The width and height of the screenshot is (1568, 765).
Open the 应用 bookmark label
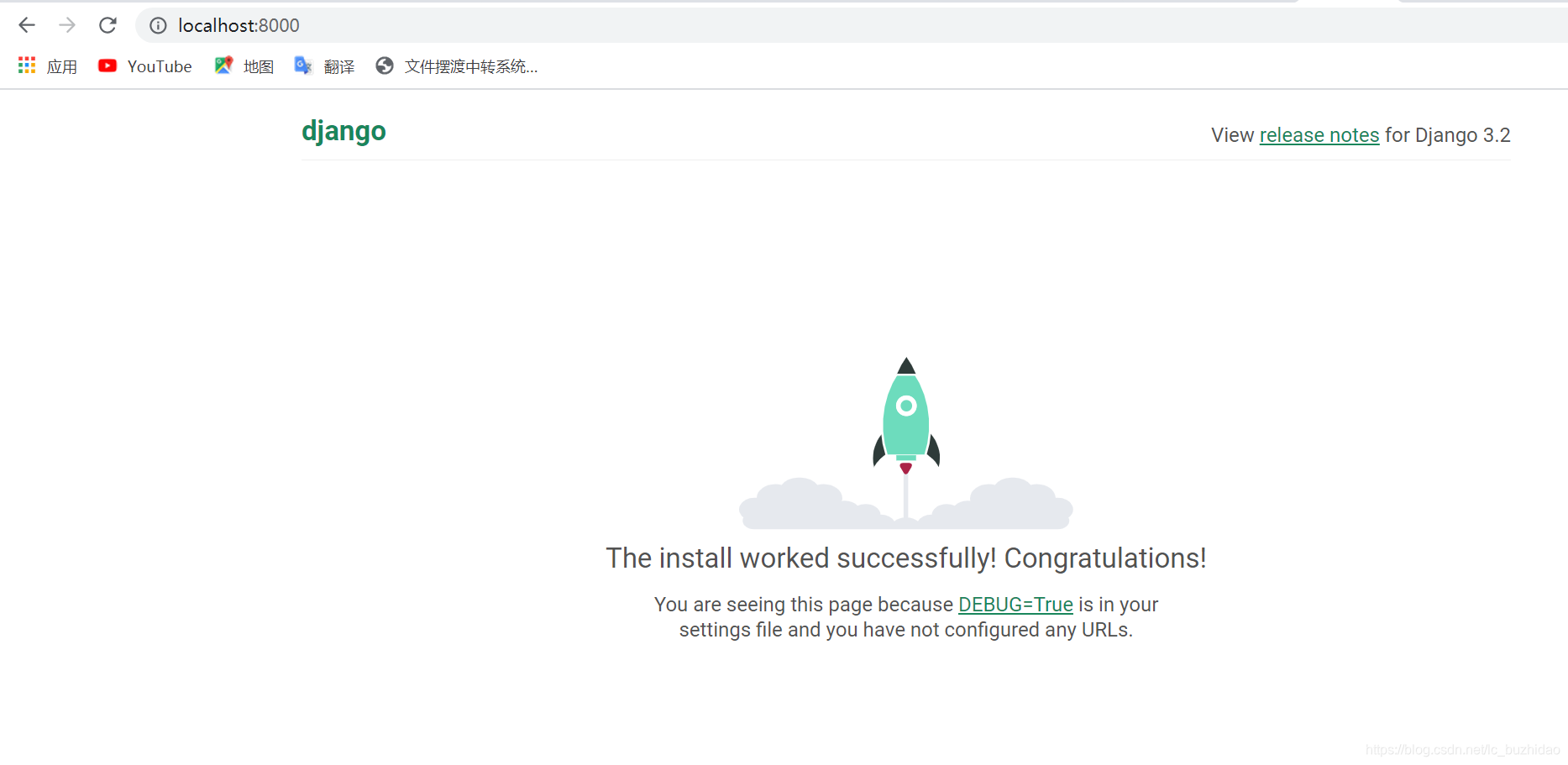click(x=62, y=66)
